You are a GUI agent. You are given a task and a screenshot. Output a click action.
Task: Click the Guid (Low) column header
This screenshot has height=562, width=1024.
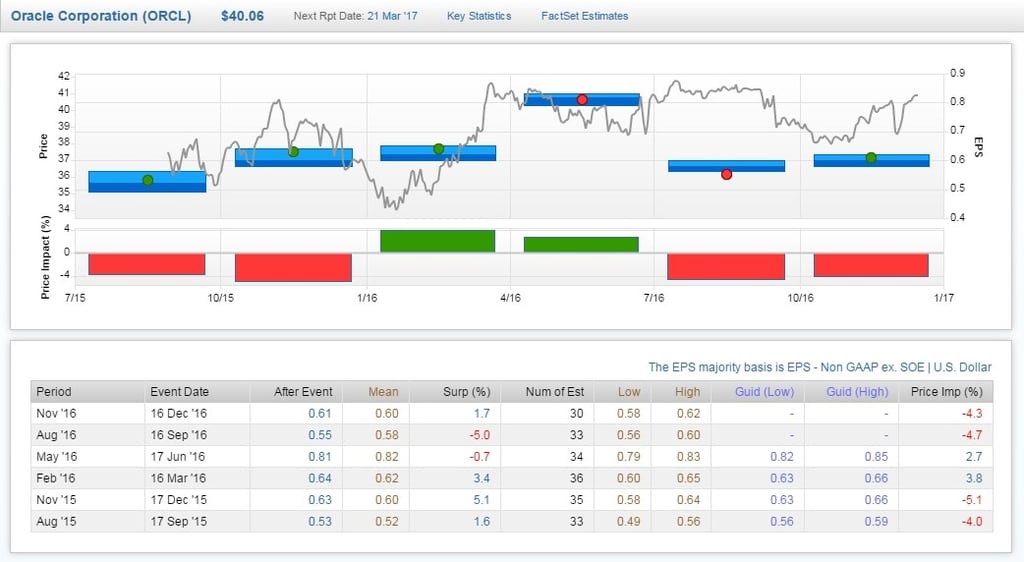pos(758,392)
